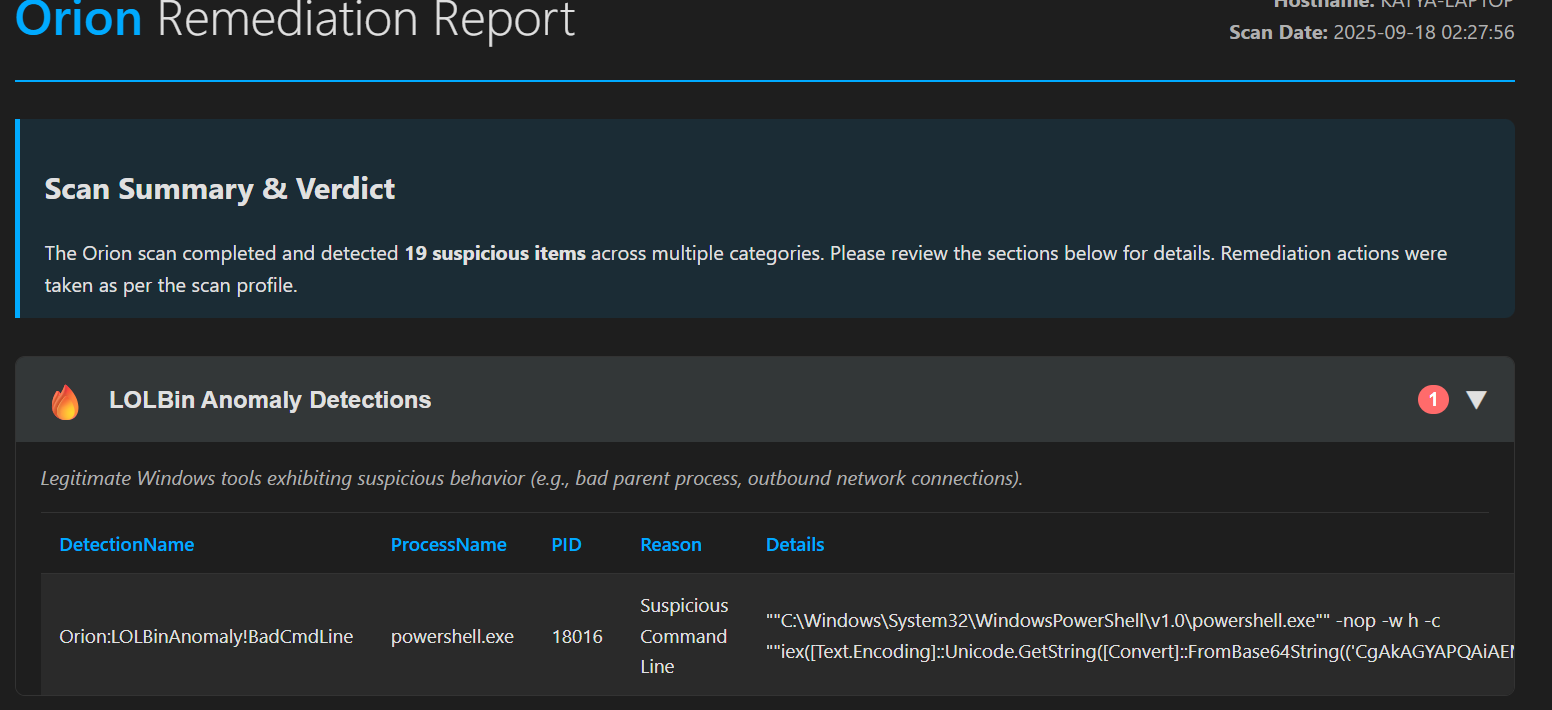
Task: Click the Suspicious Command Line reason cell
Action: click(684, 636)
